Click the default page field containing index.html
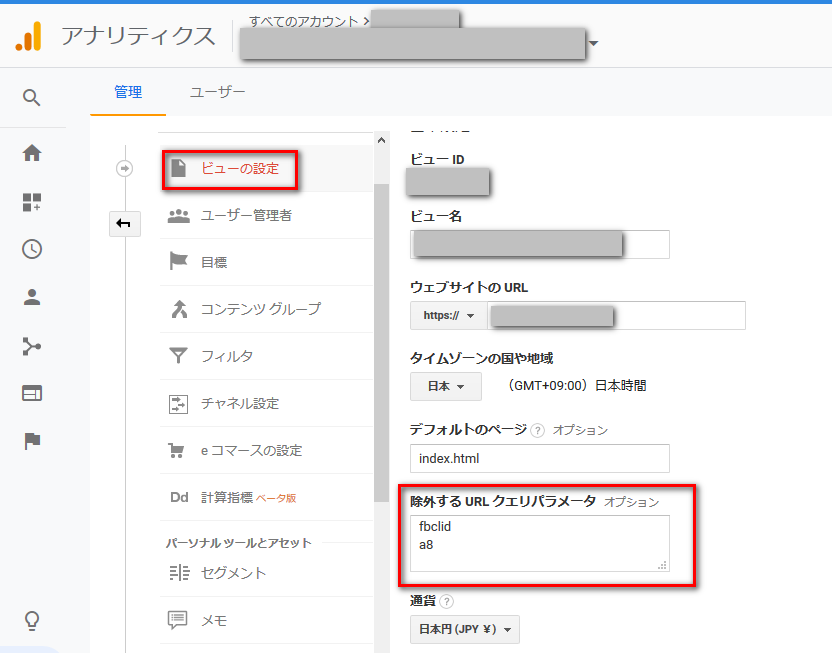The image size is (832, 653). point(540,458)
